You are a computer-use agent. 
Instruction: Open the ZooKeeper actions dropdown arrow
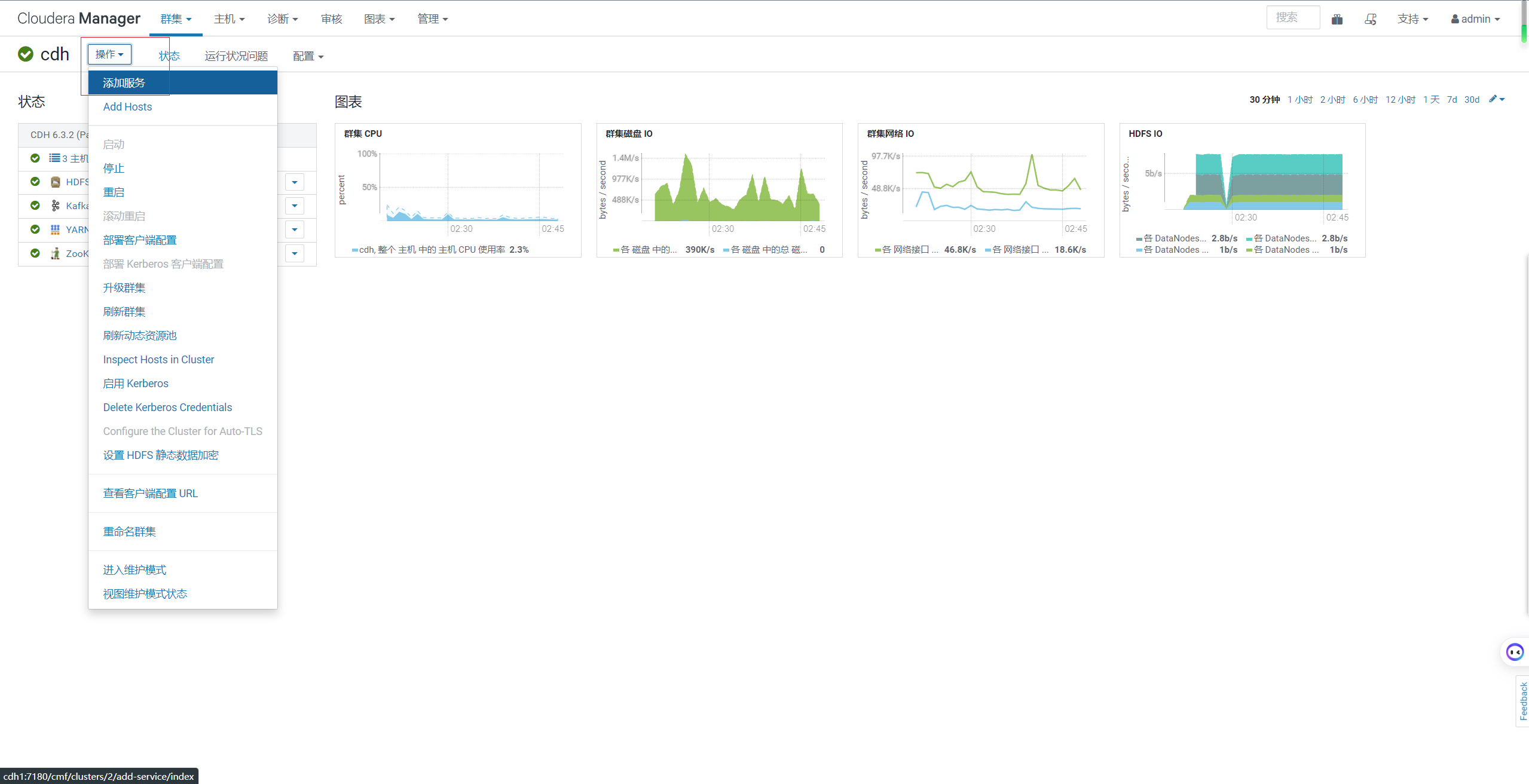coord(295,253)
